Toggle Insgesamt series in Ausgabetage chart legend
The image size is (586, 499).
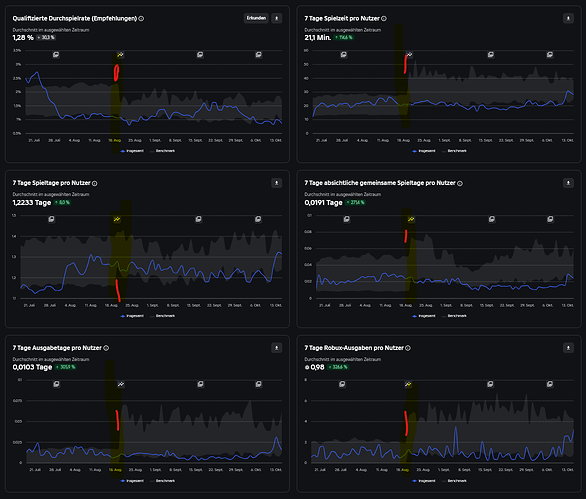click(132, 481)
